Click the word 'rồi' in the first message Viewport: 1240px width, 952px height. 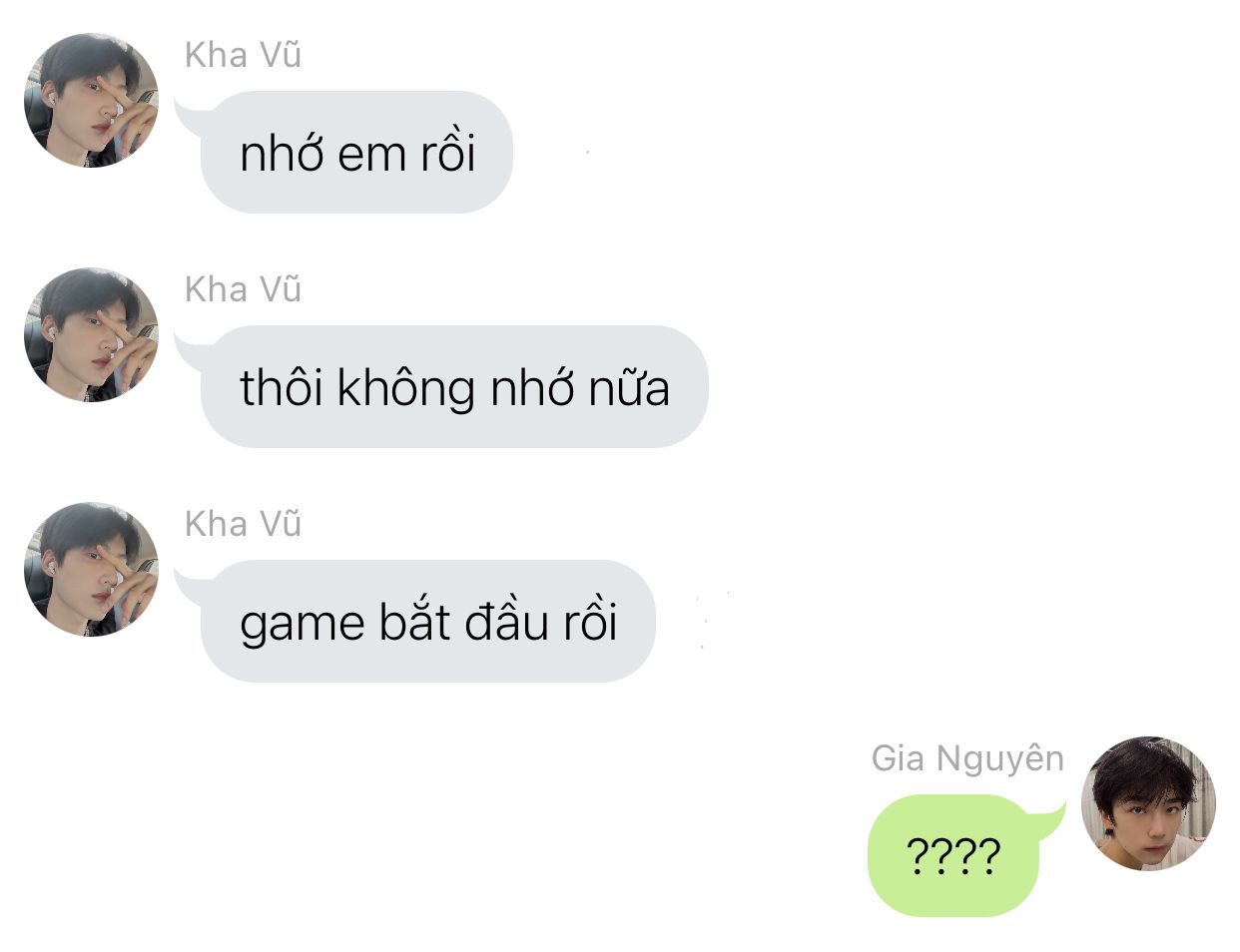(447, 152)
